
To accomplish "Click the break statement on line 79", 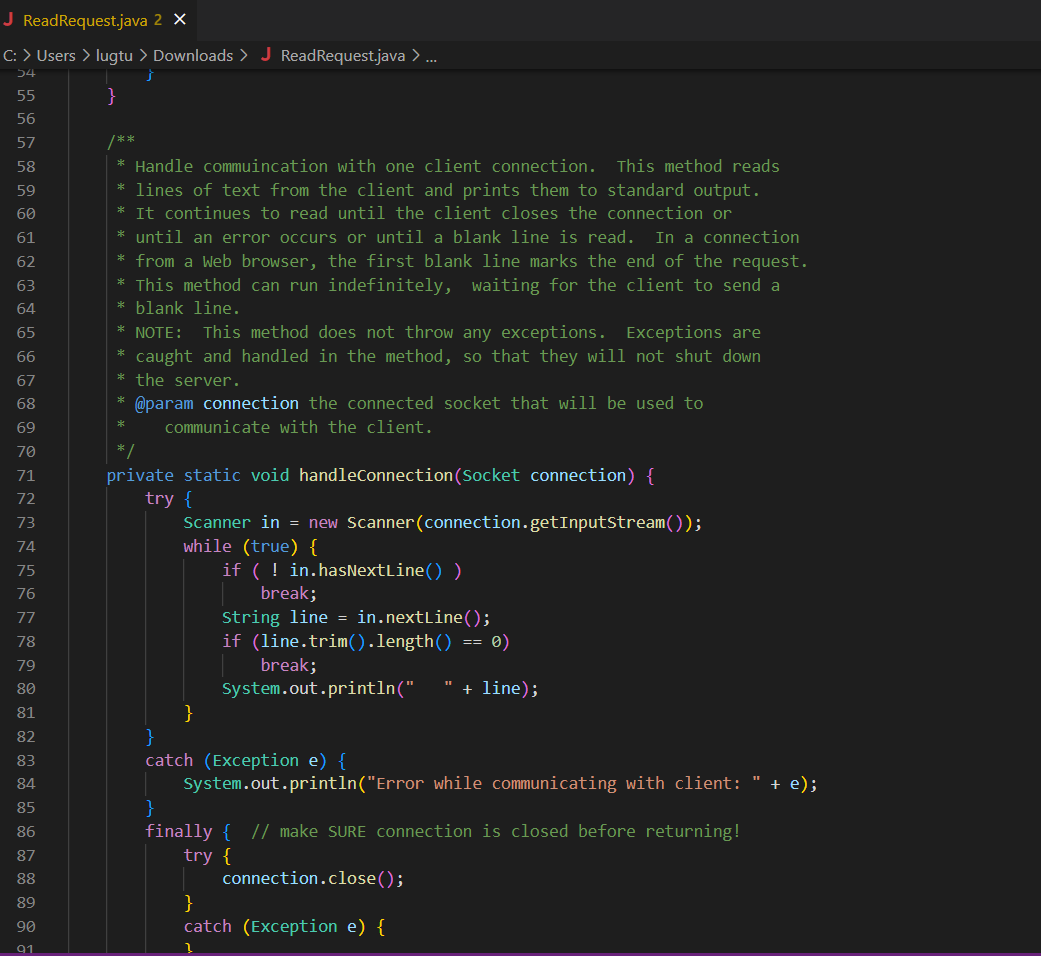I will coord(289,665).
